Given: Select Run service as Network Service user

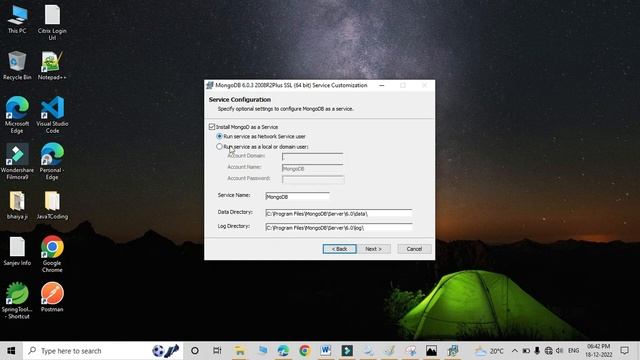Looking at the screenshot, I should click(219, 136).
